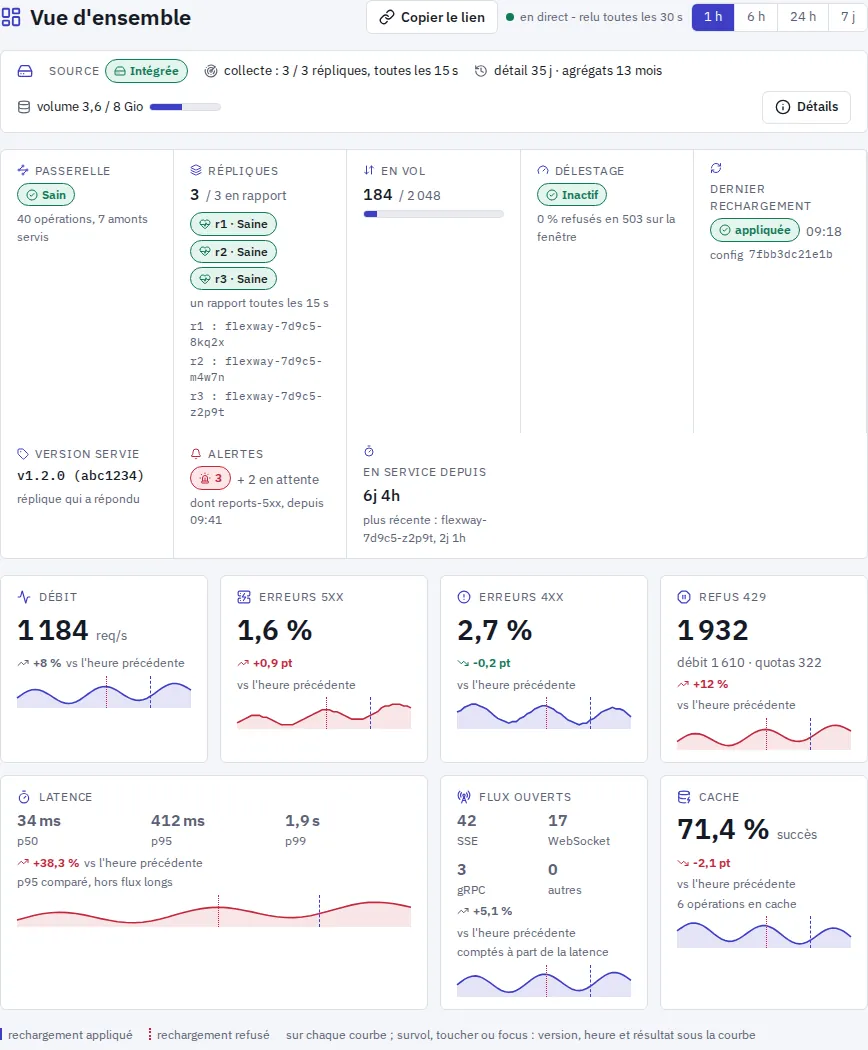The height and width of the screenshot is (1050, 868).
Task: Click the ERREURS 4XX warning circle icon
Action: [x=463, y=597]
